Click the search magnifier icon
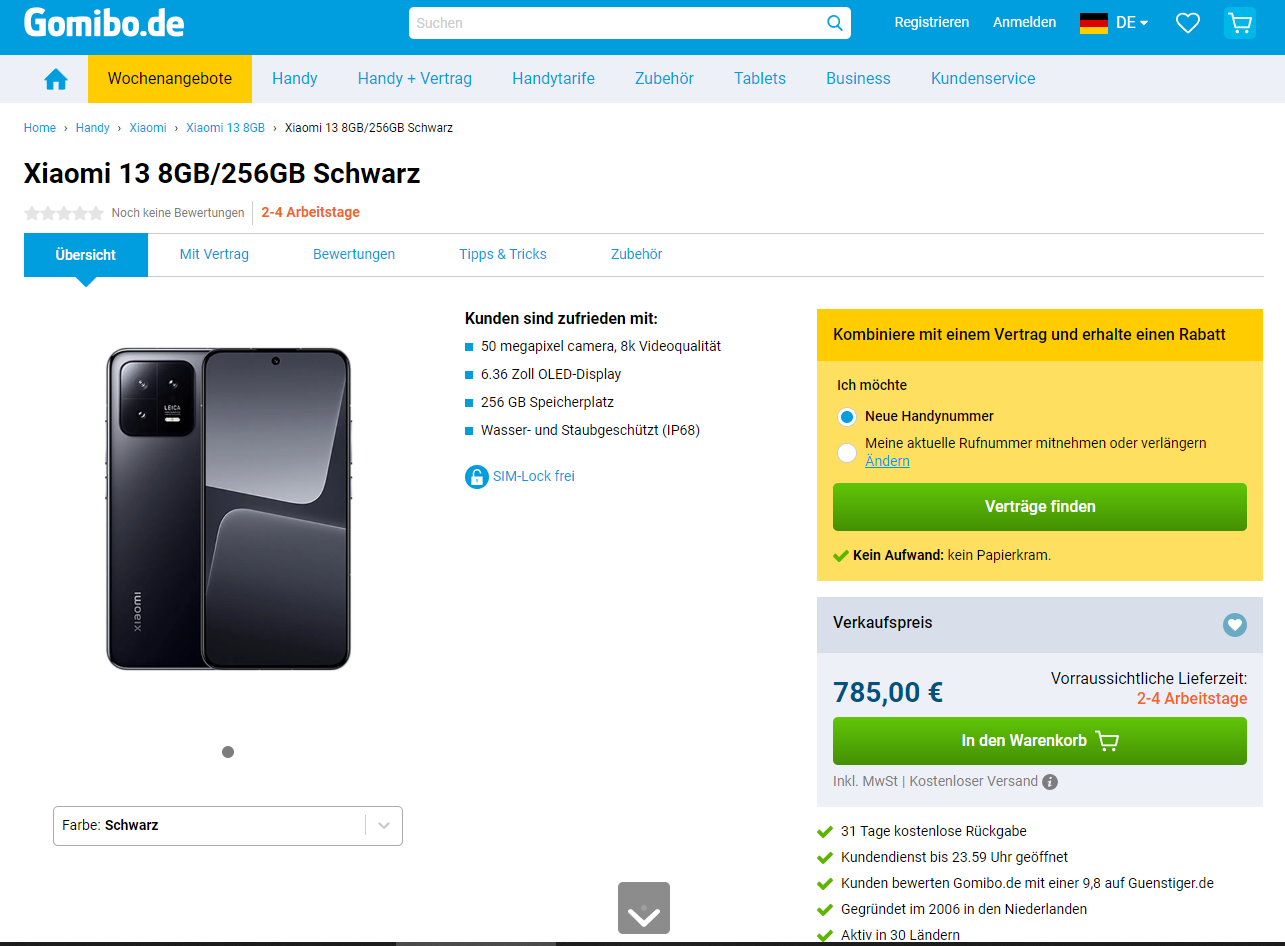The width and height of the screenshot is (1285, 946). click(834, 23)
